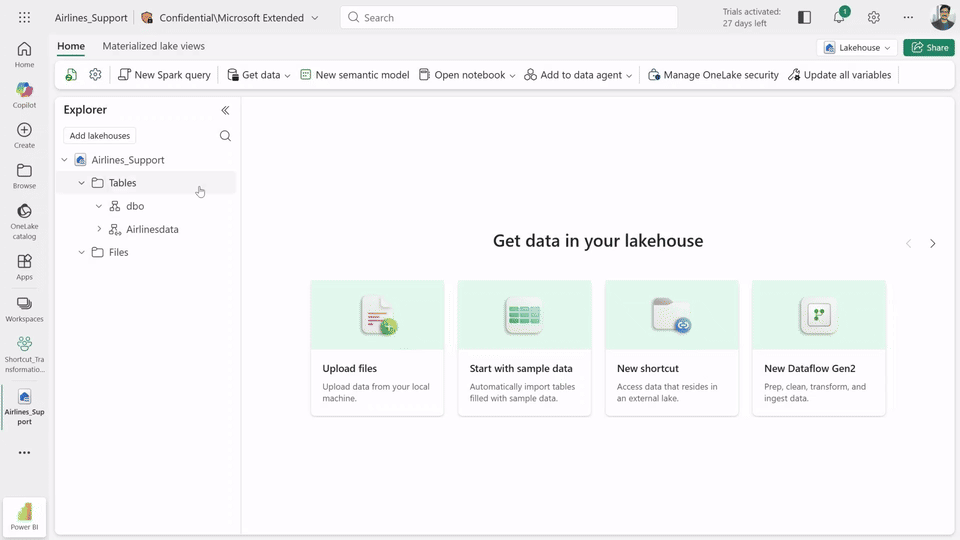The image size is (960, 540).
Task: Select the Tables folder row
Action: click(x=146, y=183)
